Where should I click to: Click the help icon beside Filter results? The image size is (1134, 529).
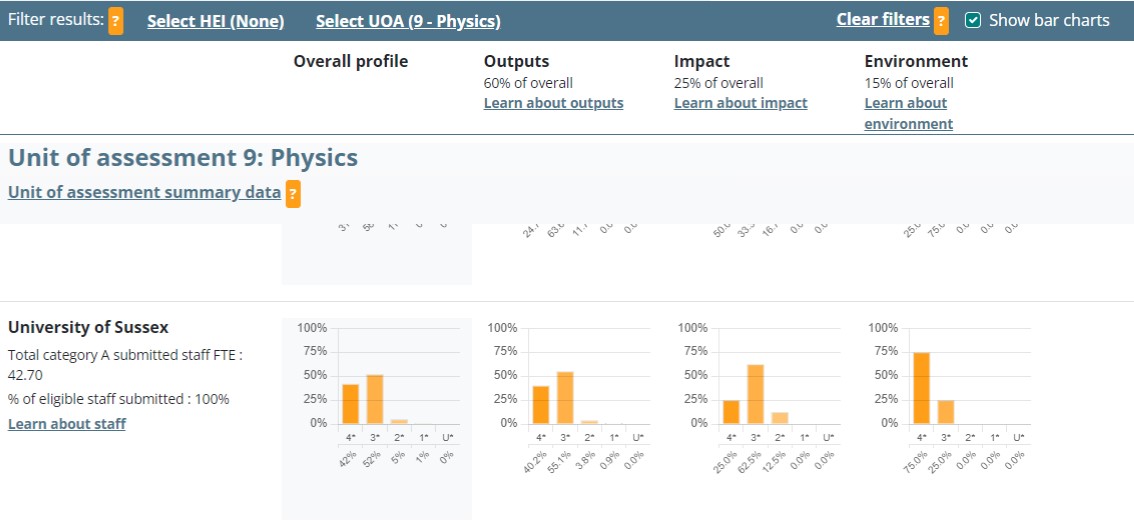pyautogui.click(x=116, y=20)
